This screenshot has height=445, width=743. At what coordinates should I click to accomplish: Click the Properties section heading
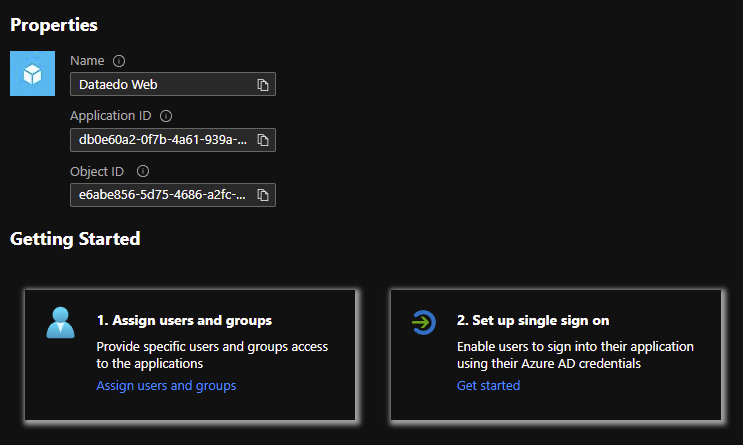pyautogui.click(x=54, y=24)
